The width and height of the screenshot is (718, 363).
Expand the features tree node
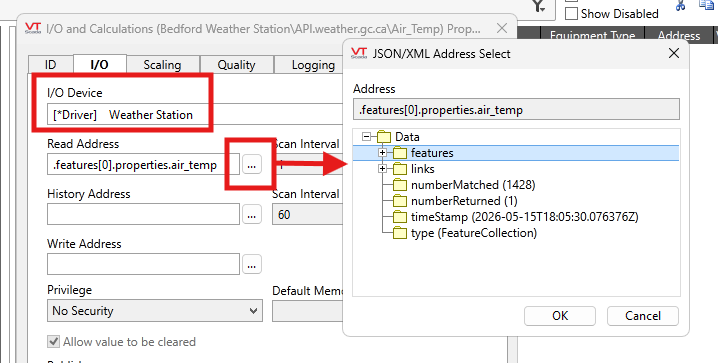[x=382, y=153]
